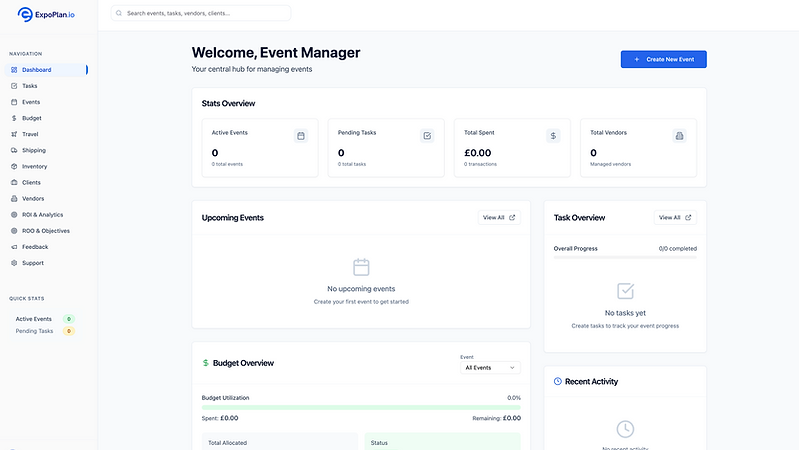Click the "No upcoming events" text
799x450 pixels.
tap(361, 288)
